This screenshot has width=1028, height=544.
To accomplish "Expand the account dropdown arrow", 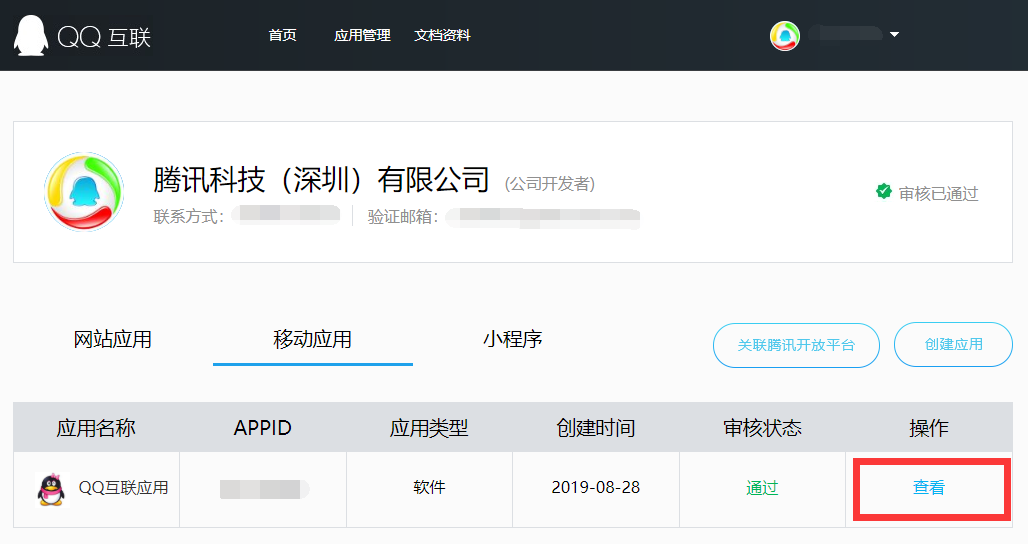I will [x=894, y=34].
